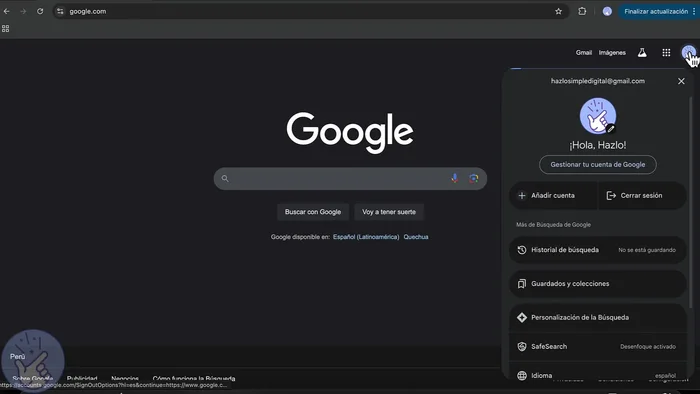The image size is (700, 394).
Task: Open Chrome three-dot menu
Action: [x=694, y=11]
